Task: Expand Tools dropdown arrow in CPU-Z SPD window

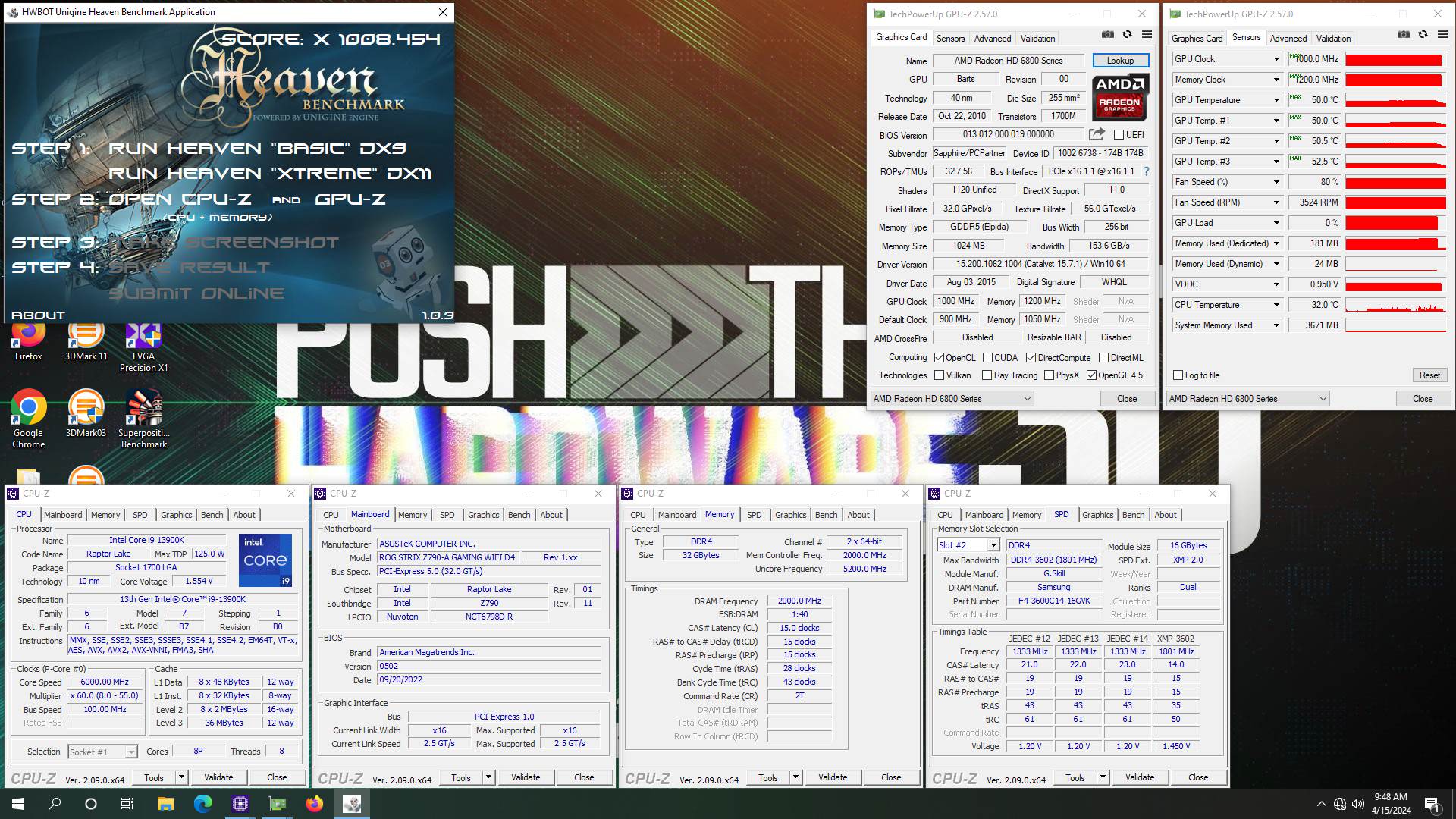Action: pos(1103,777)
